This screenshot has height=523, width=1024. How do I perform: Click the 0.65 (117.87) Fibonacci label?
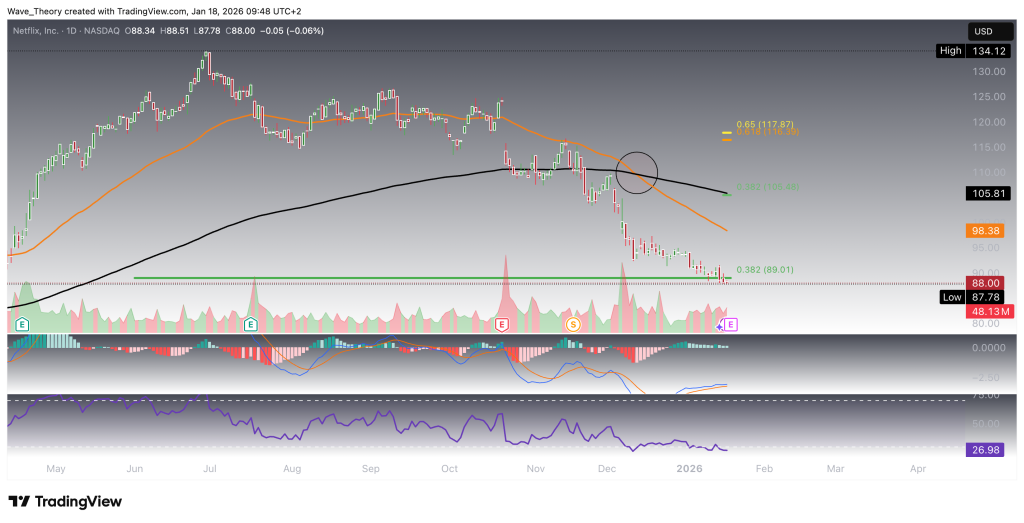click(765, 124)
